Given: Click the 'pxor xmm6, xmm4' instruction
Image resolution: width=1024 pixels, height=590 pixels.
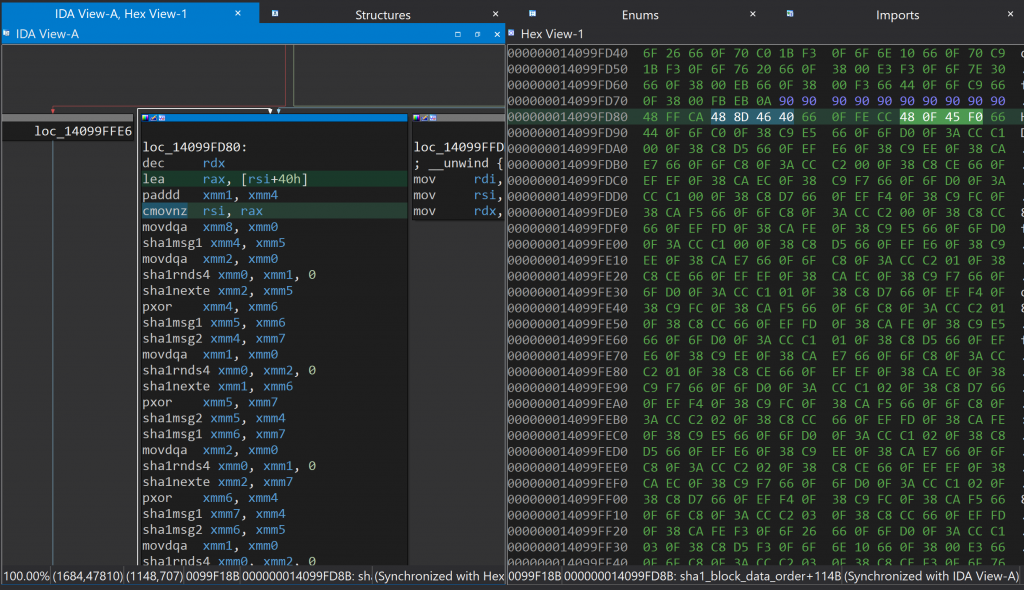Looking at the screenshot, I should 210,498.
